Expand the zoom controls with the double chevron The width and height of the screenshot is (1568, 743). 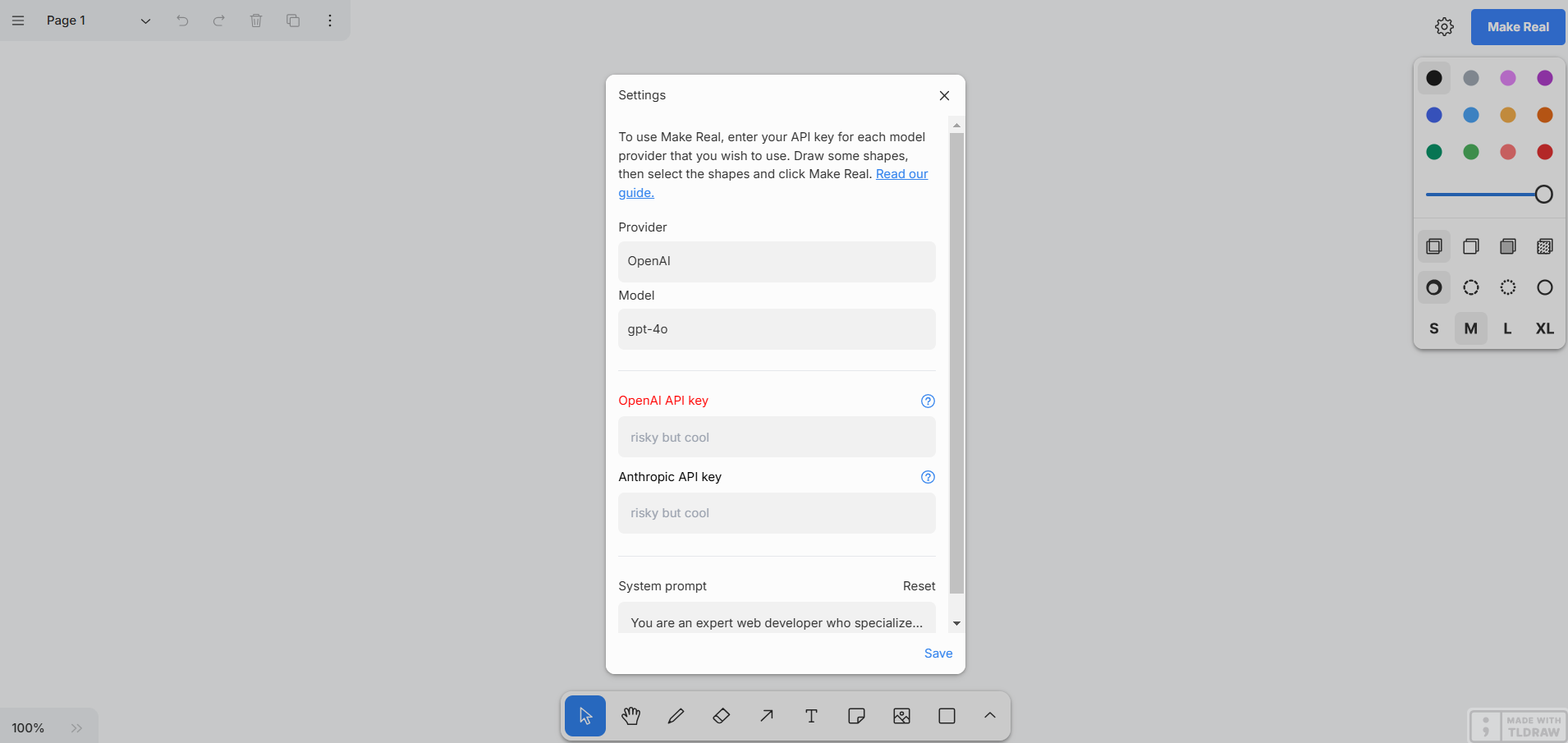(77, 727)
